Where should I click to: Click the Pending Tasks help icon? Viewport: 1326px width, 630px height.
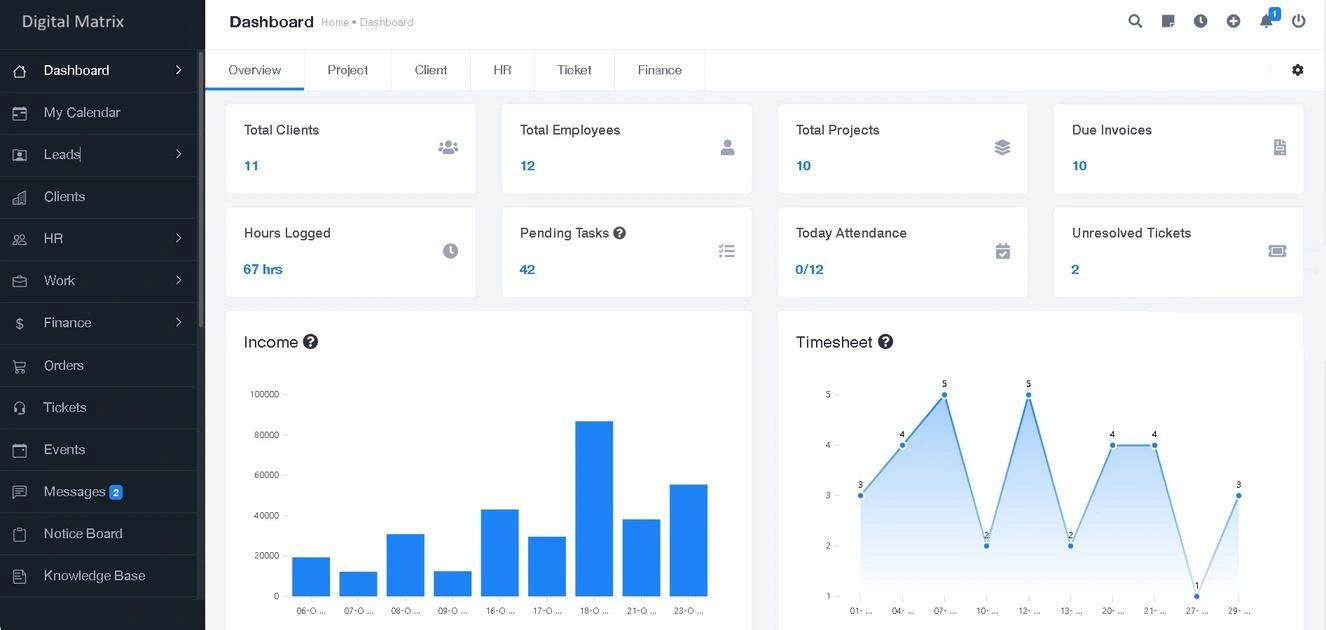point(620,233)
